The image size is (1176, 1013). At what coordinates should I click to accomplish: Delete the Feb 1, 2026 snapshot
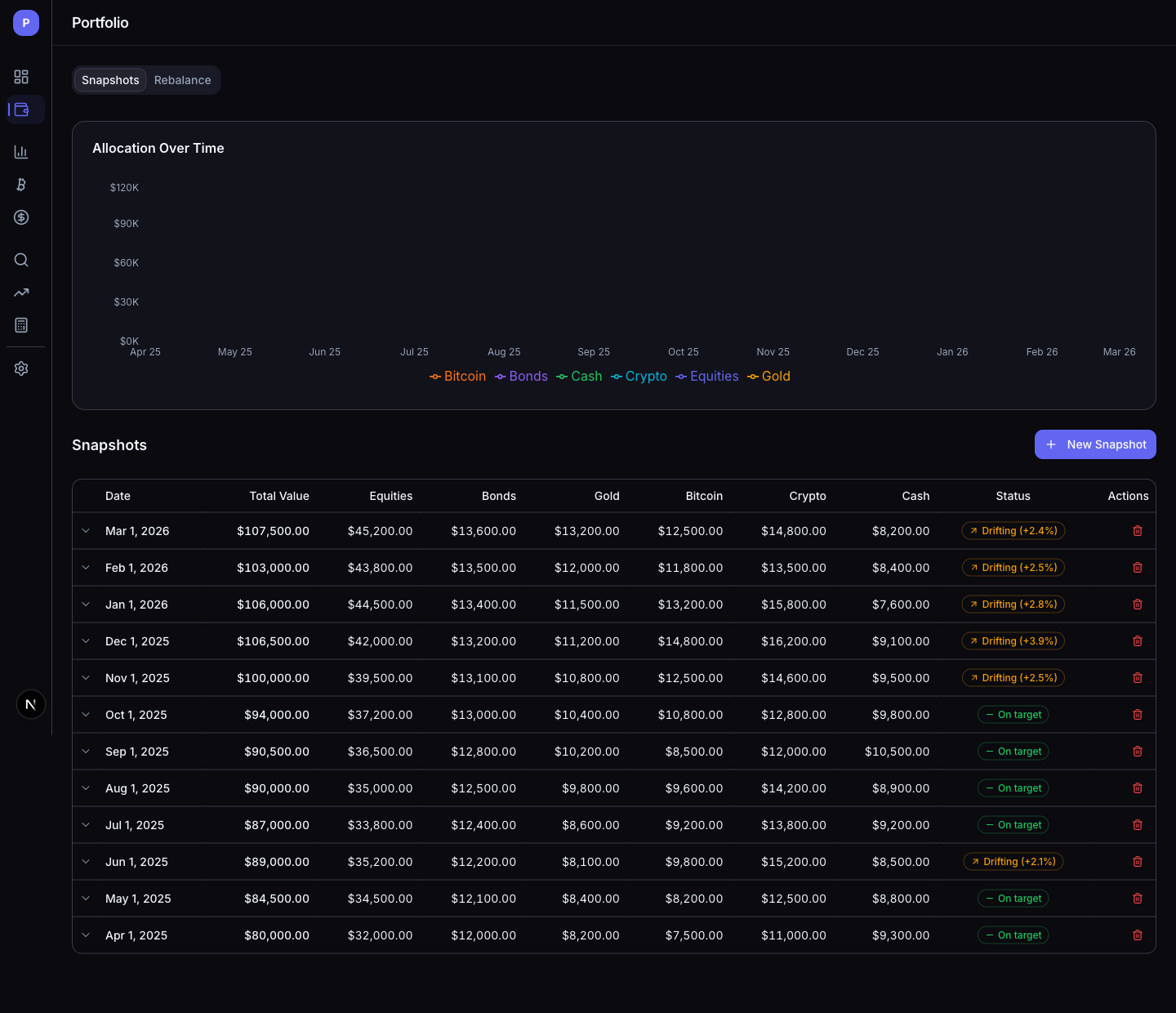click(1138, 568)
